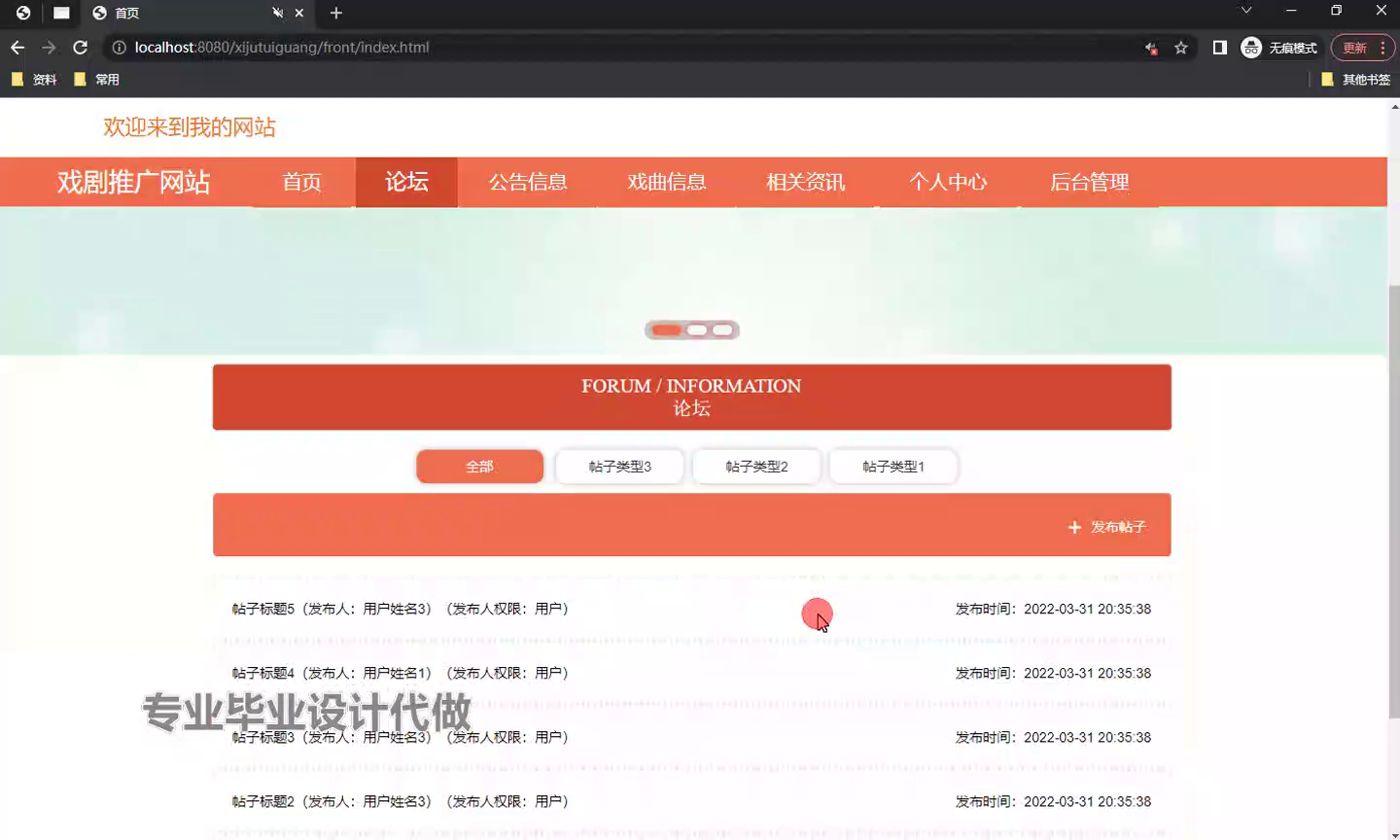The width and height of the screenshot is (1400, 840).
Task: Reload the page with refresh icon
Action: (81, 48)
